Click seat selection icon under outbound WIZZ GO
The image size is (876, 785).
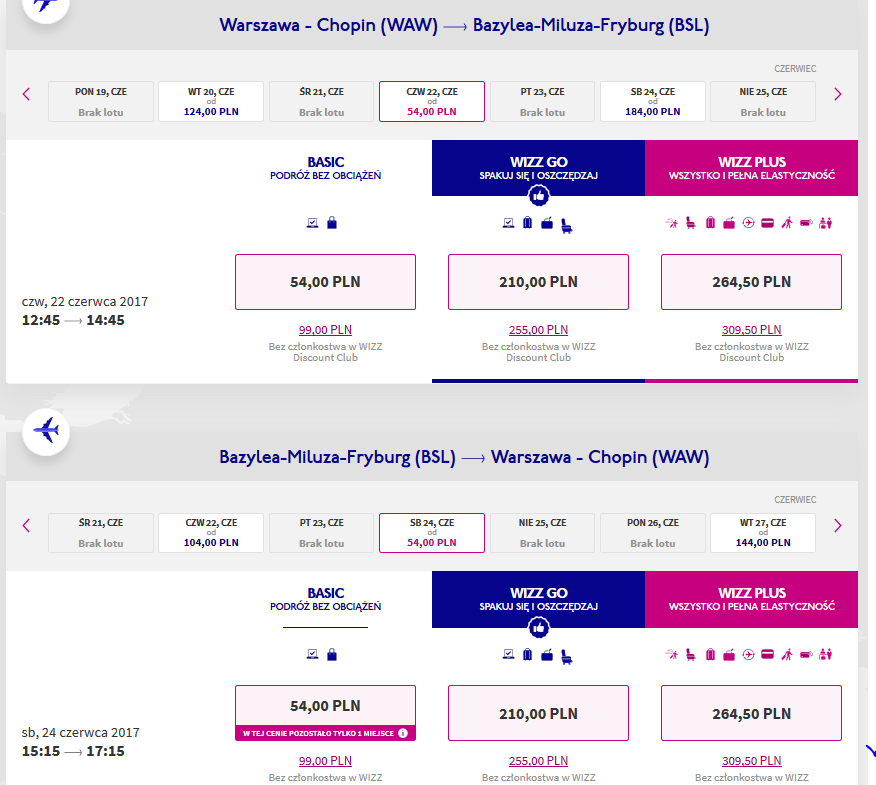click(566, 225)
